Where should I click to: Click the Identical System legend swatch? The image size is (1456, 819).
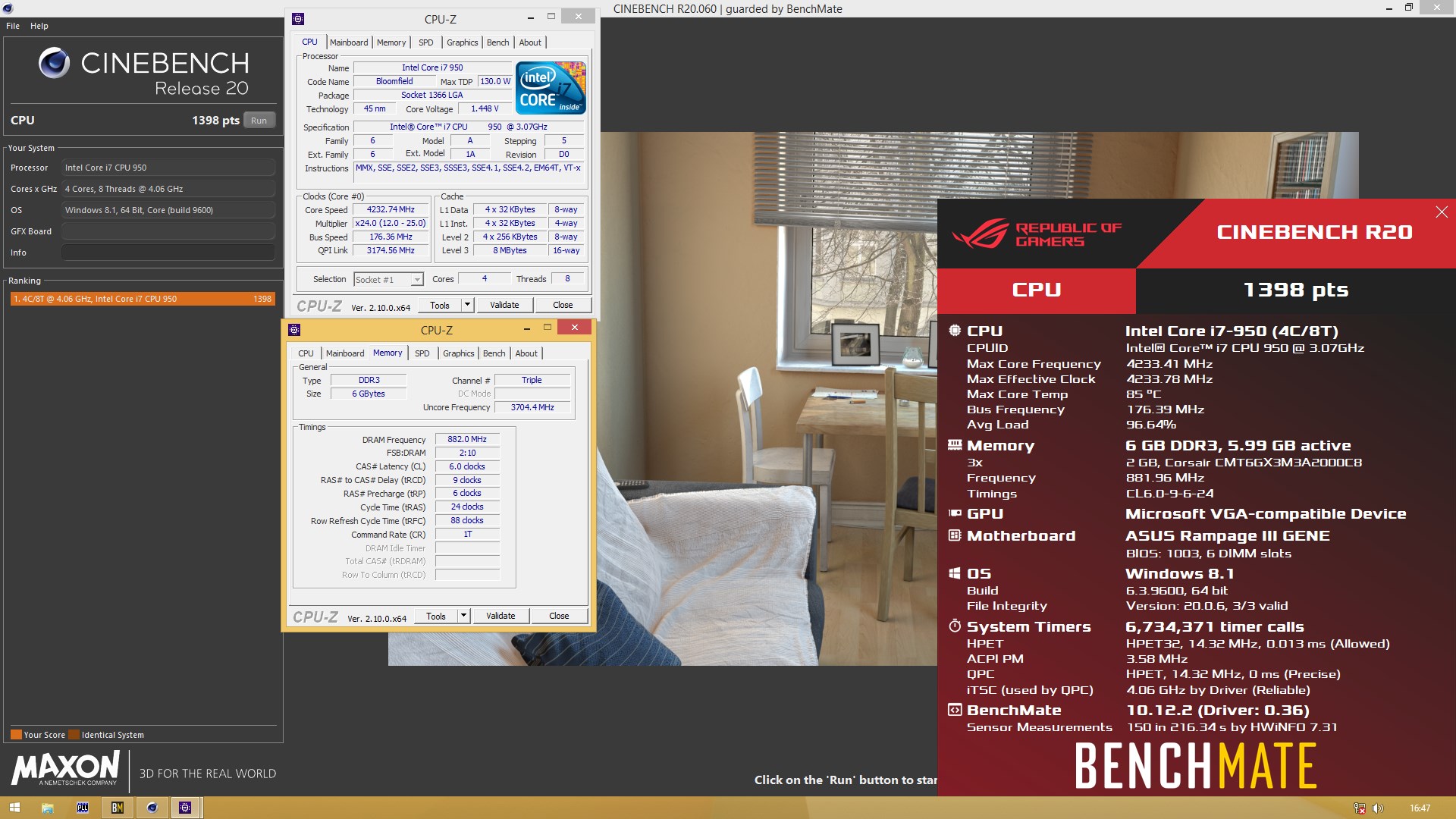[x=74, y=734]
